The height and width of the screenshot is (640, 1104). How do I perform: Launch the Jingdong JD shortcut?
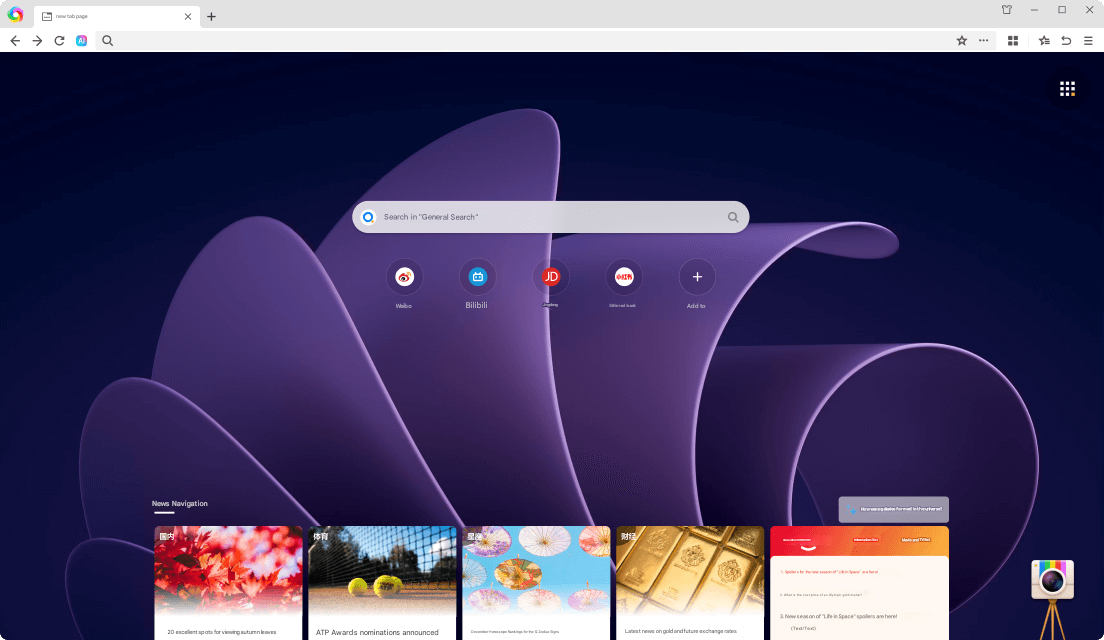tap(551, 277)
